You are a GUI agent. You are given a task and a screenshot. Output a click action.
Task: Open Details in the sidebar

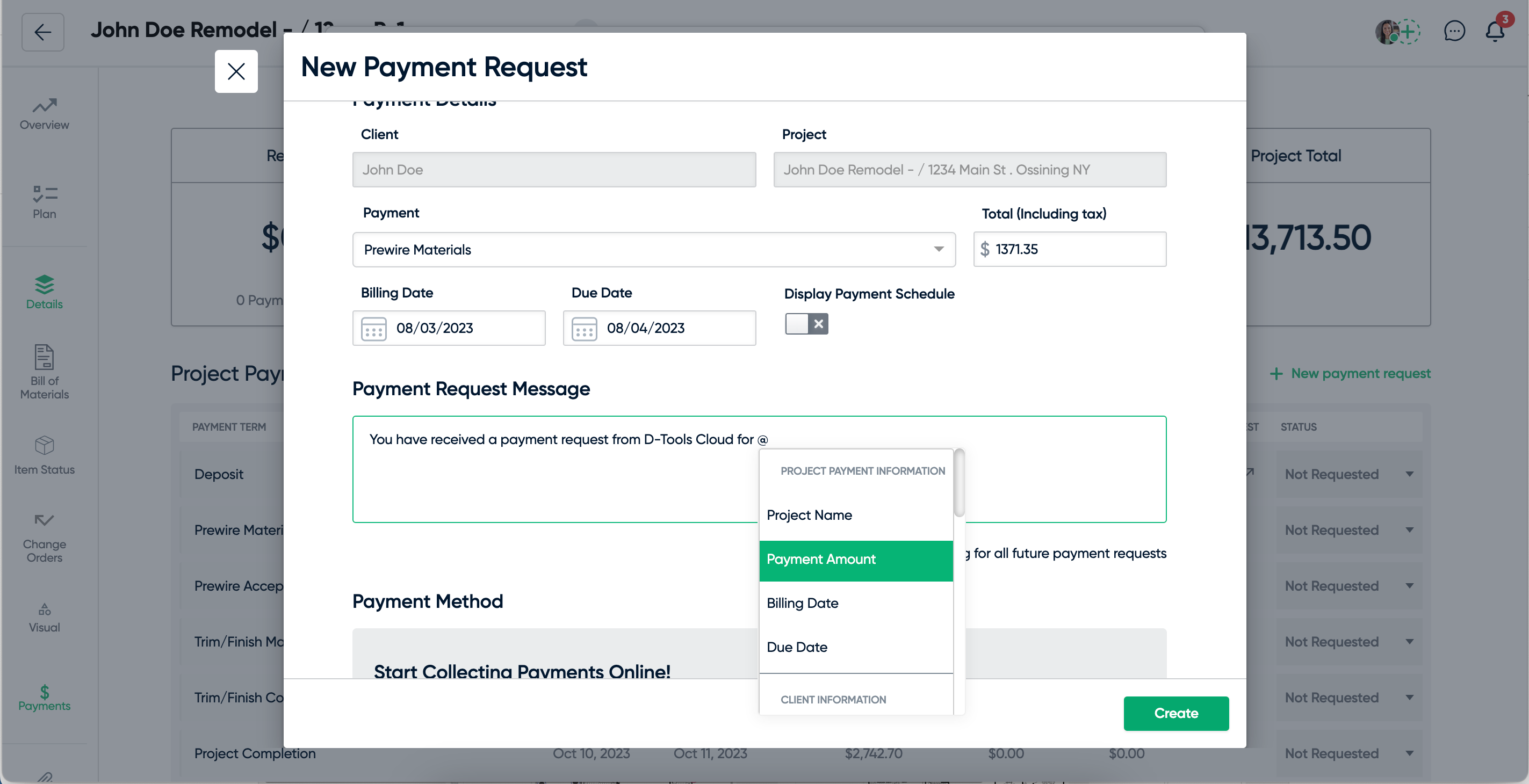coord(45,292)
